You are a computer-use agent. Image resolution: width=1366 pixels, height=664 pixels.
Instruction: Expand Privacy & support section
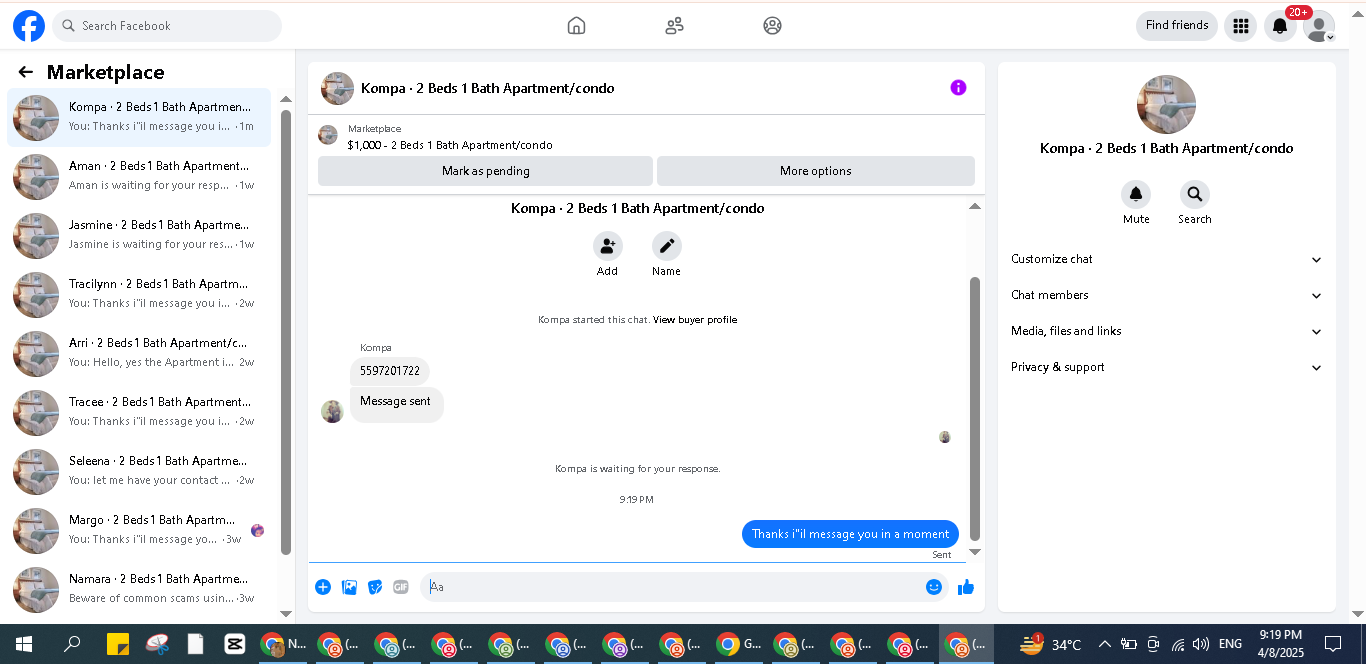click(1166, 367)
